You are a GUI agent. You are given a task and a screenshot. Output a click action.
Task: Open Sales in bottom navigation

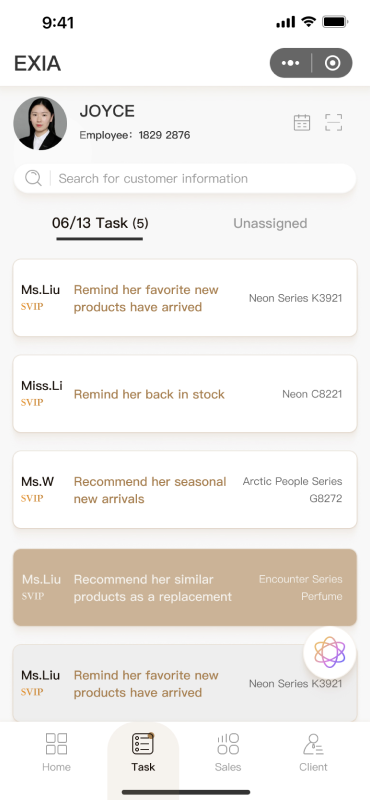click(x=228, y=752)
